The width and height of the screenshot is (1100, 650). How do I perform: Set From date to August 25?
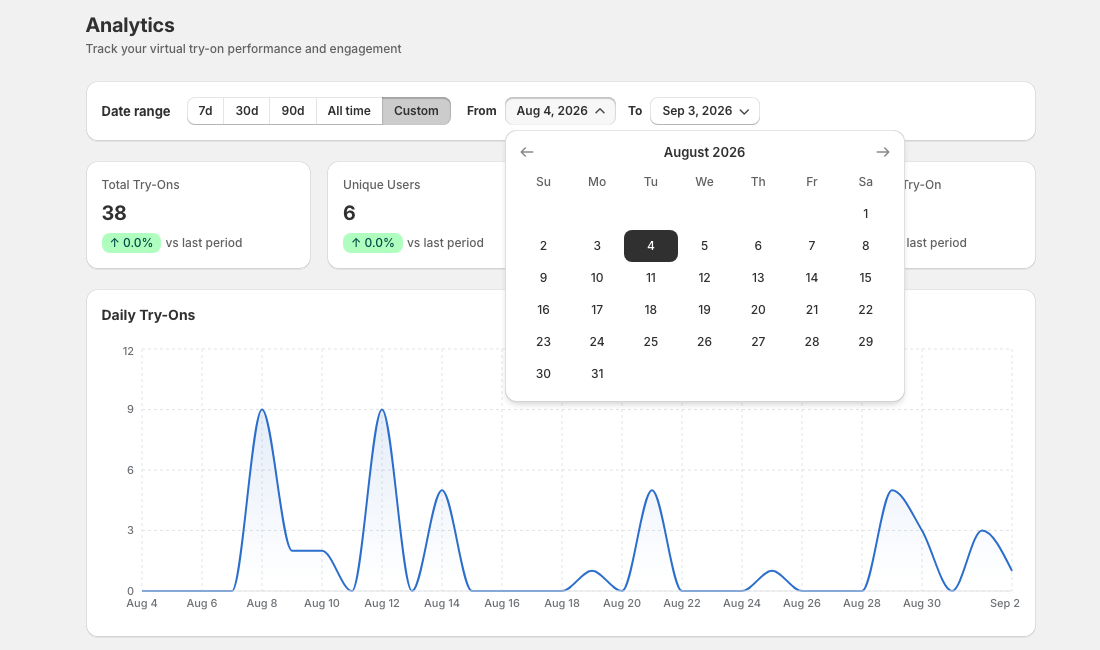point(651,342)
